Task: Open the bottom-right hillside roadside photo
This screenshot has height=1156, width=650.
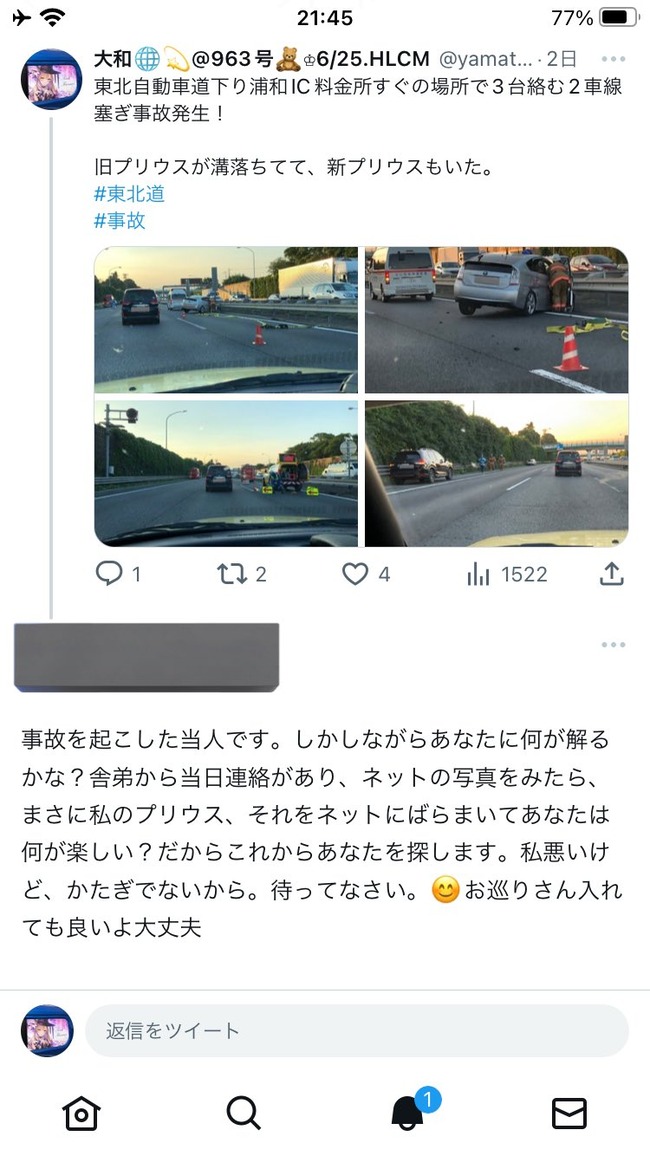Action: pyautogui.click(x=497, y=473)
